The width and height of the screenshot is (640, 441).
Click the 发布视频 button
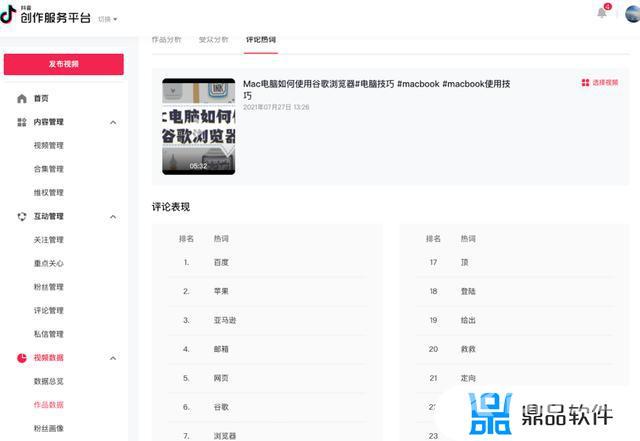point(64,64)
